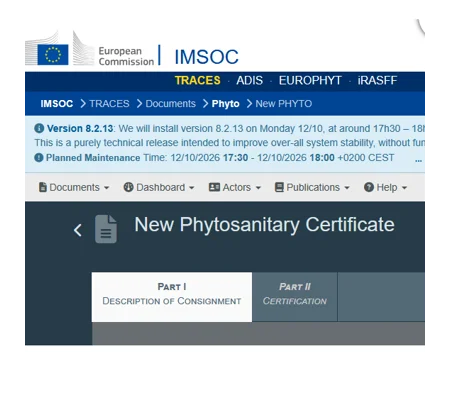Click the European Commission text logo
This screenshot has height=400, width=450.
[x=126, y=56]
